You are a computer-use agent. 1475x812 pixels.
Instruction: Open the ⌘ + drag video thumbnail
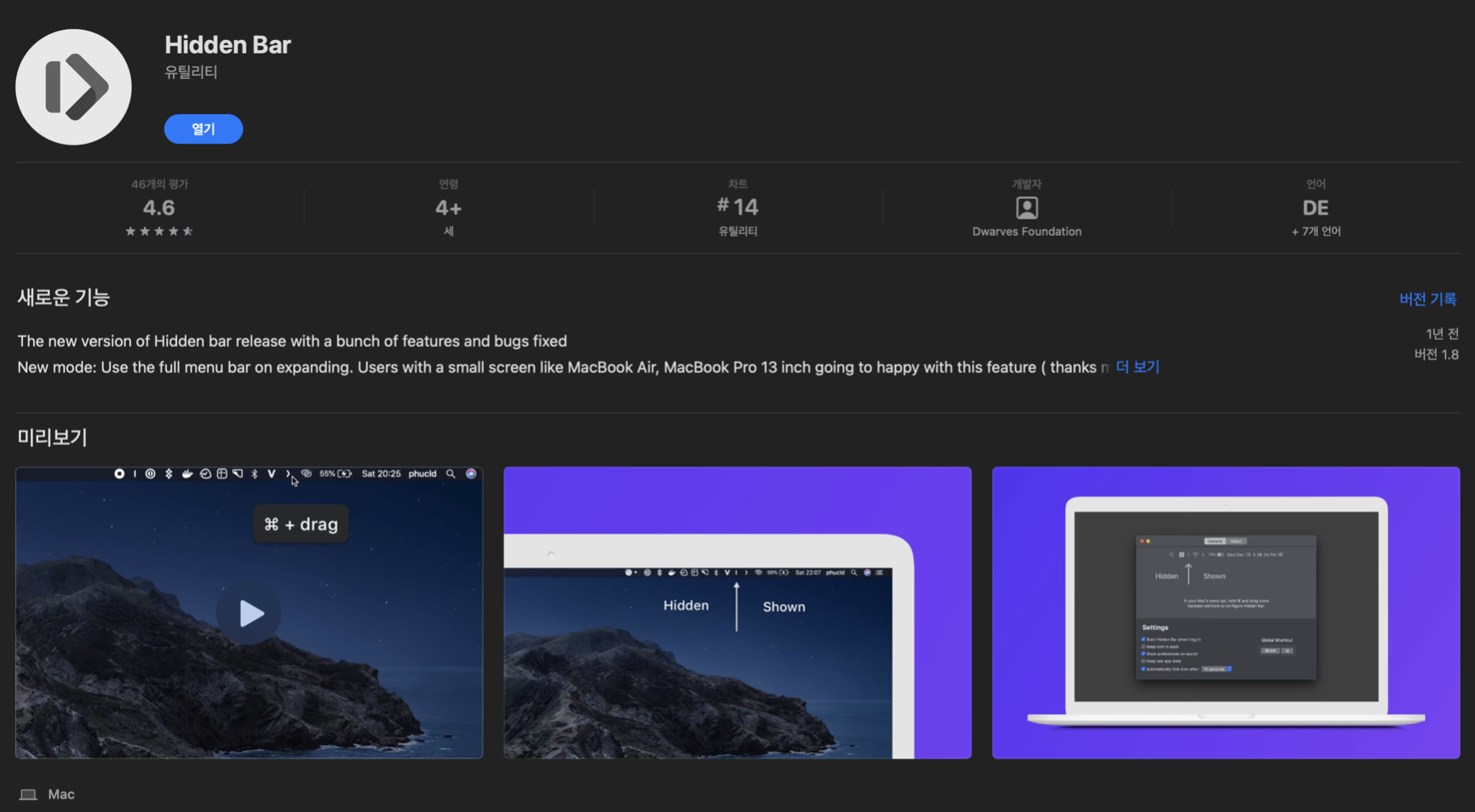(249, 612)
